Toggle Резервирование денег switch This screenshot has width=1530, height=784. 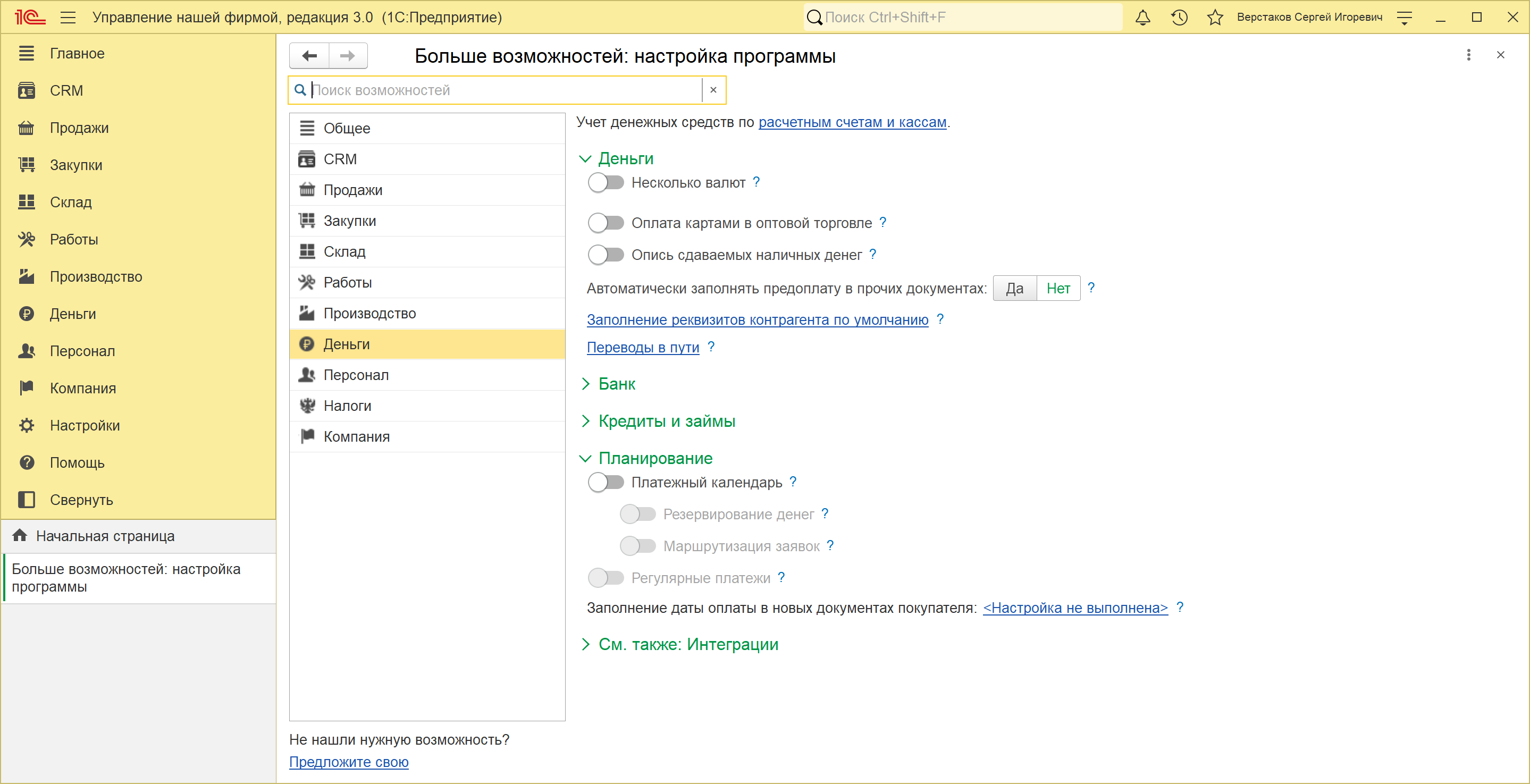tap(638, 514)
